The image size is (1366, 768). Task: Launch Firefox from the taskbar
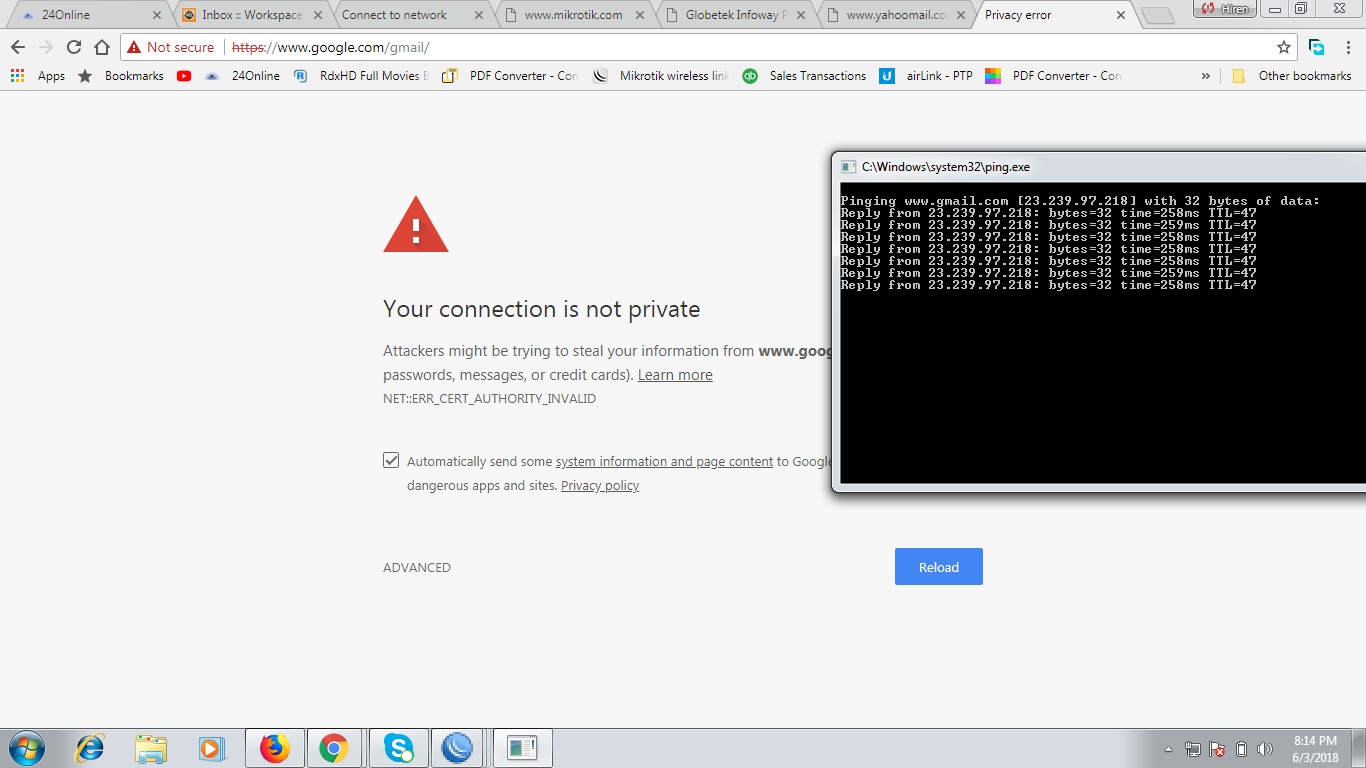click(274, 748)
